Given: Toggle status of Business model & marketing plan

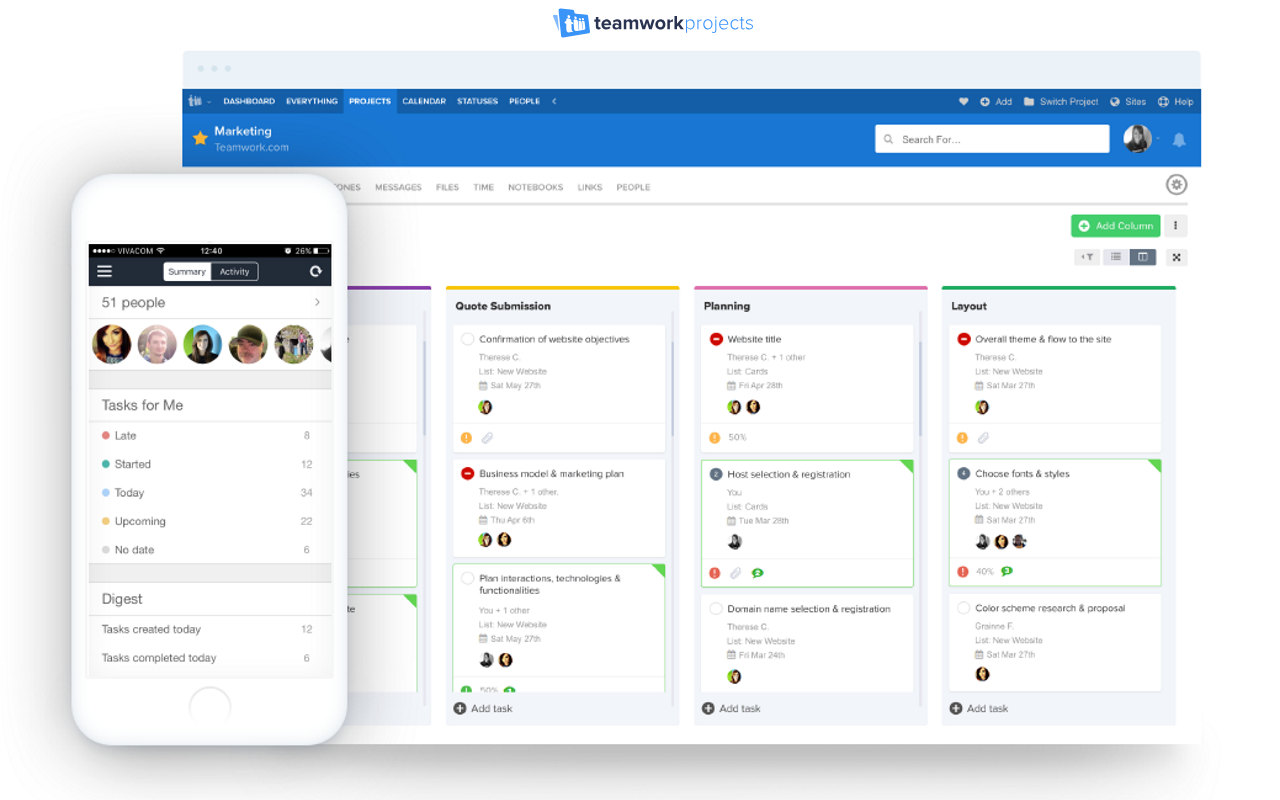Looking at the screenshot, I should [x=467, y=474].
